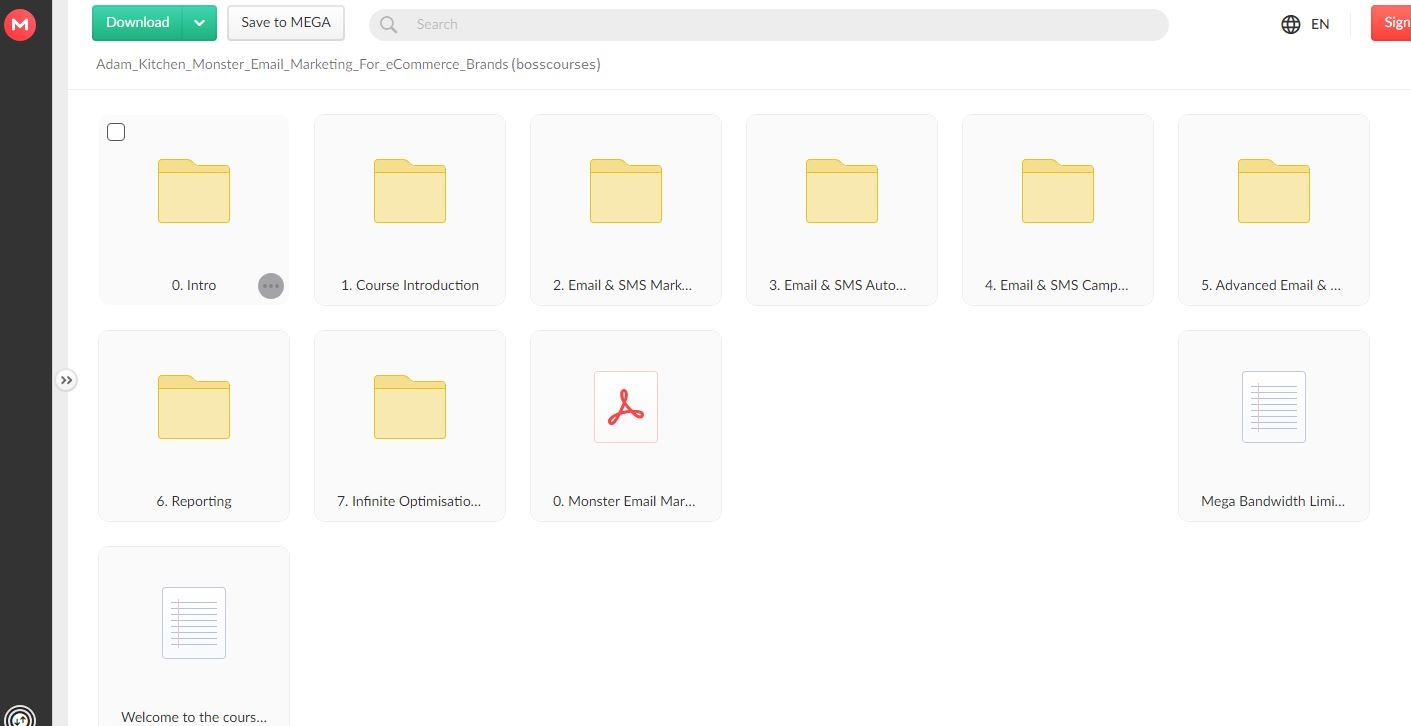Expand the collapsed left sidebar panel
1411x726 pixels.
pos(66,380)
